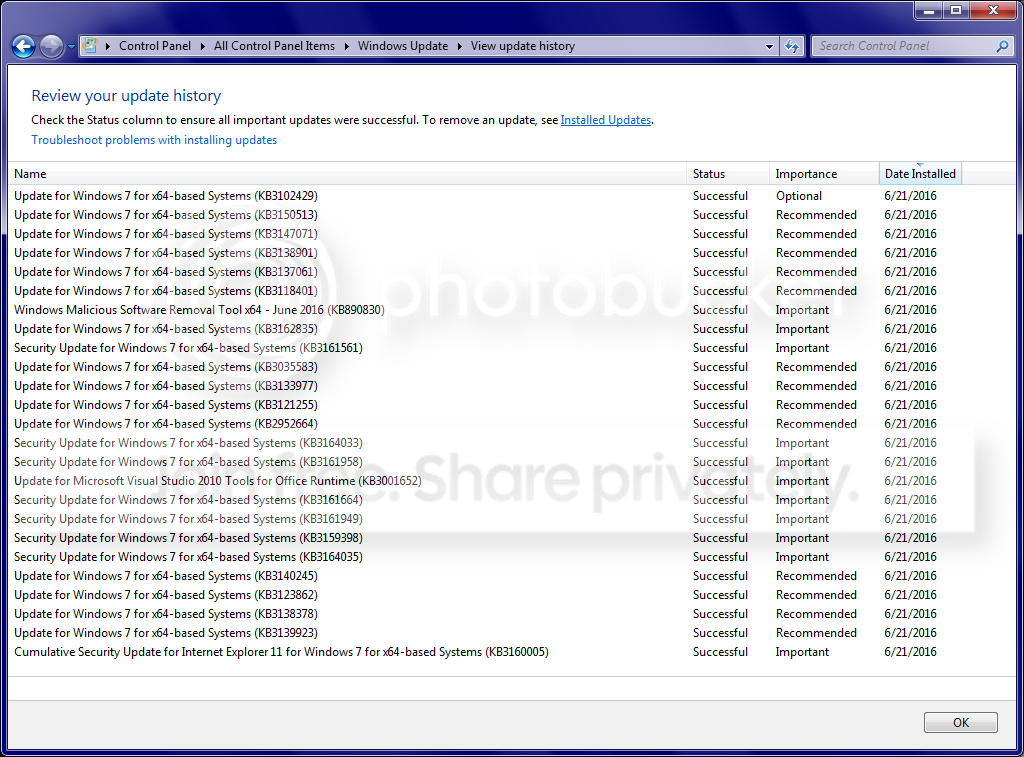Sort list by Status column header
1024x757 pixels.
click(x=728, y=174)
